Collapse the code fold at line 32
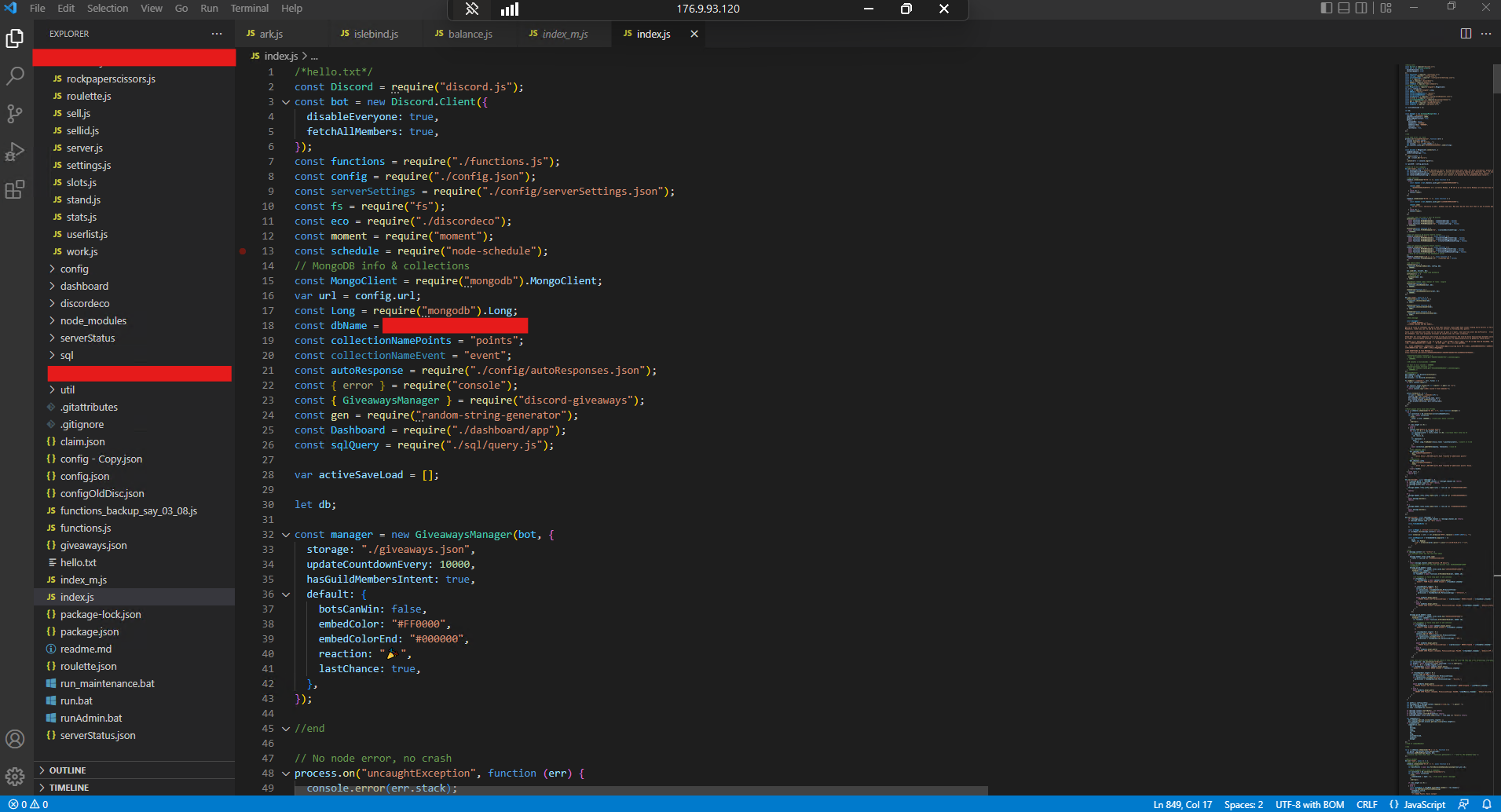The image size is (1501, 812). [286, 535]
